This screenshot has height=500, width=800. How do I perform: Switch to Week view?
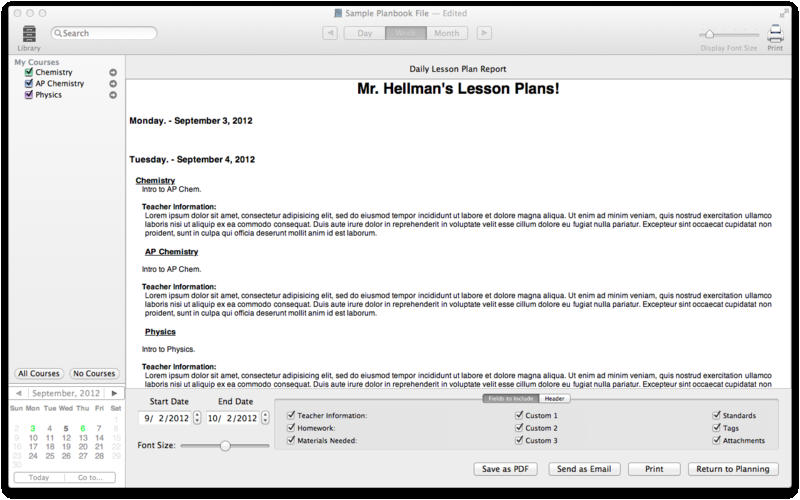[406, 33]
